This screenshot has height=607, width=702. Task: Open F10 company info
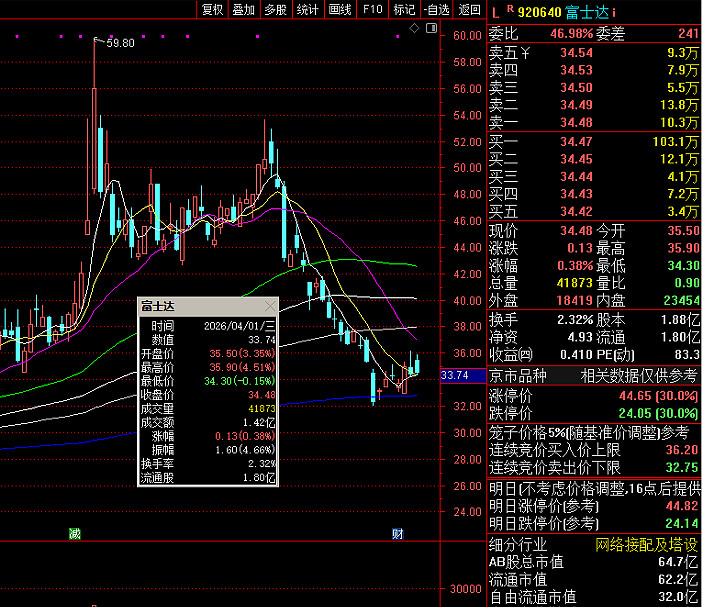[x=372, y=9]
